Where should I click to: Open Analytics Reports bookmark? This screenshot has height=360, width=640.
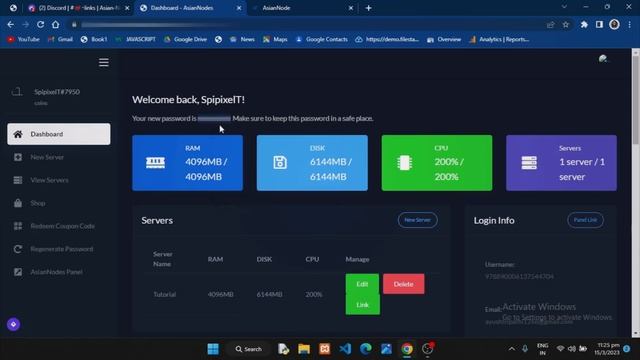[x=499, y=39]
